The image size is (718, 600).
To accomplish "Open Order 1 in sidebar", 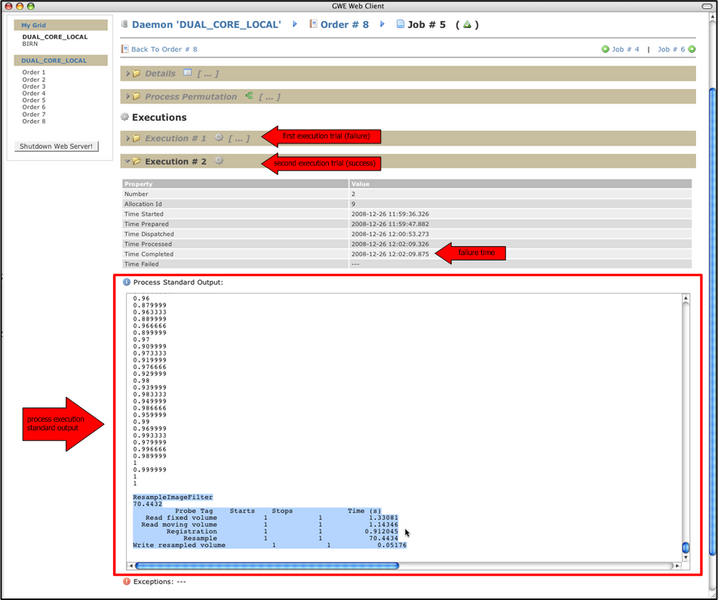I will 33,72.
